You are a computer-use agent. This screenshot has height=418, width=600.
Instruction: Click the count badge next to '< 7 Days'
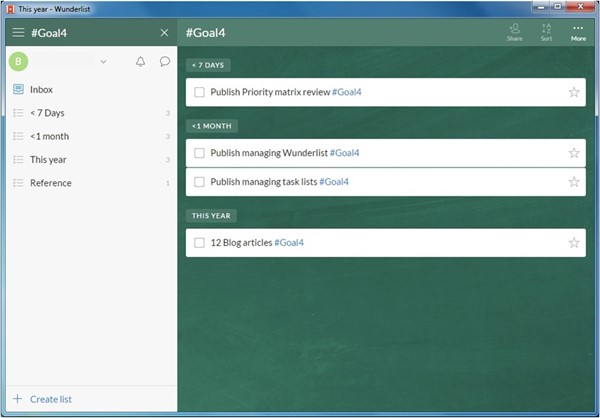[168, 113]
